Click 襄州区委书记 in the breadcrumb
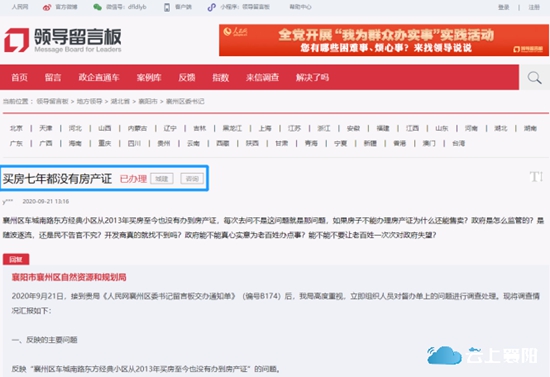This screenshot has width=550, height=377. 185,101
